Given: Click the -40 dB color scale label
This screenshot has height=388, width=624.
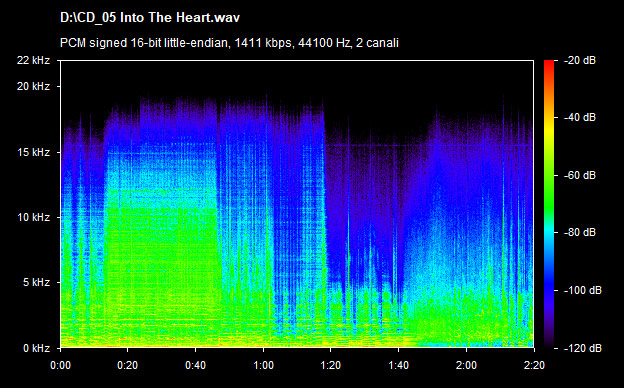Looking at the screenshot, I should click(x=580, y=117).
